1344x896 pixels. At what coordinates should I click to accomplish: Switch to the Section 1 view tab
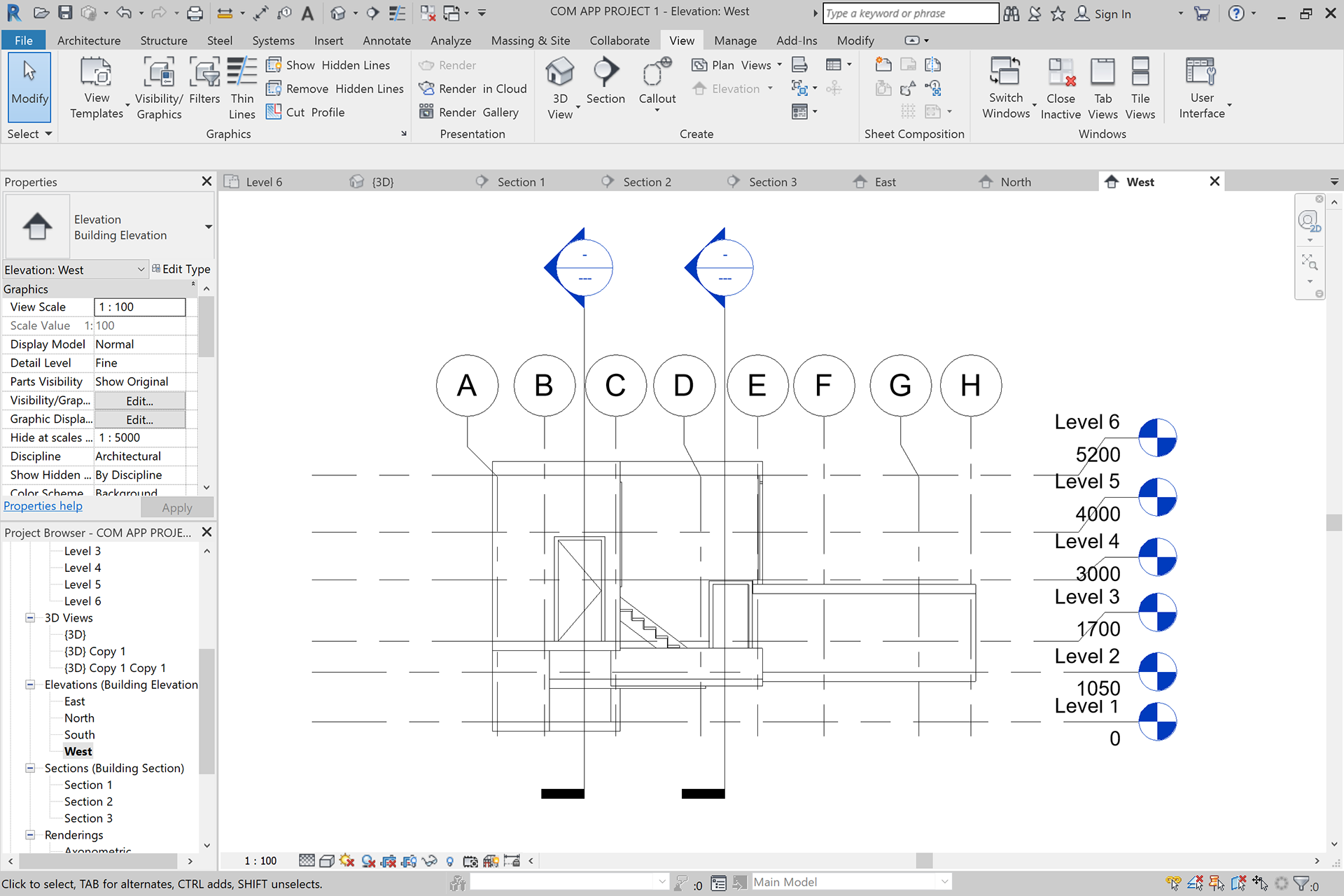(521, 182)
